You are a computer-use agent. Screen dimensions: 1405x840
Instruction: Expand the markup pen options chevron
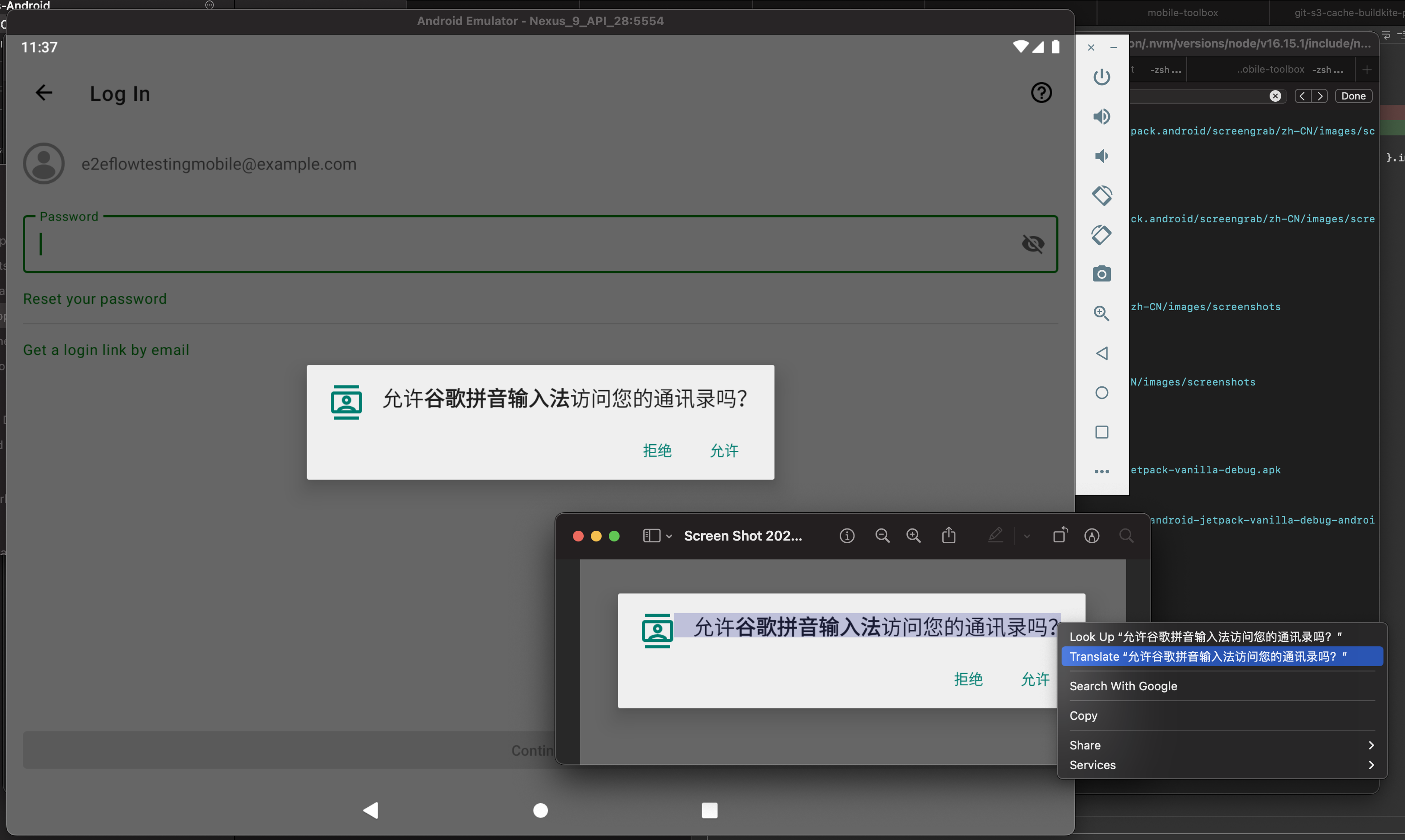tap(1027, 536)
